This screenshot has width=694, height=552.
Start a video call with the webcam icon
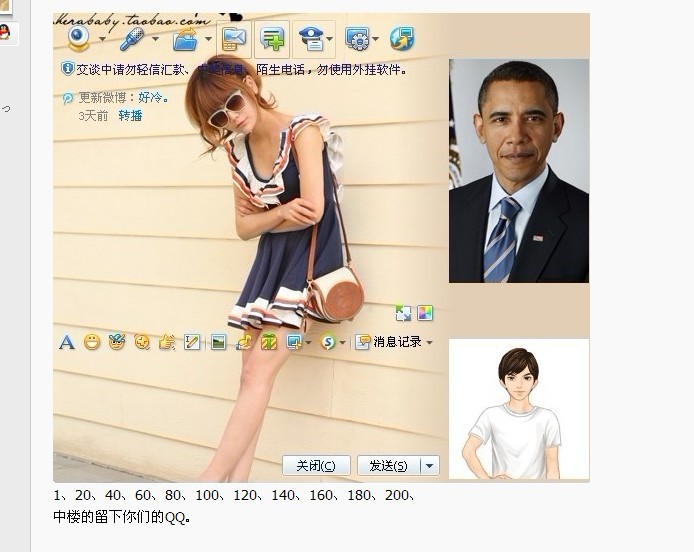coord(79,39)
